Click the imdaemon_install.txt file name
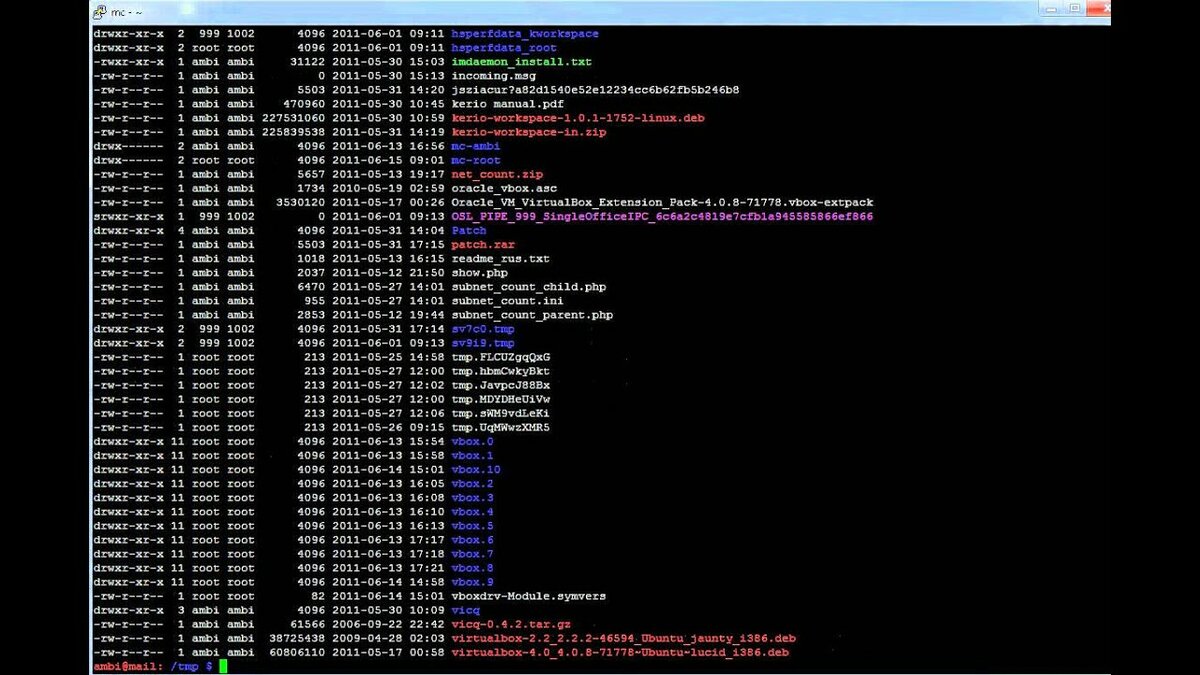Image resolution: width=1200 pixels, height=675 pixels. click(522, 62)
